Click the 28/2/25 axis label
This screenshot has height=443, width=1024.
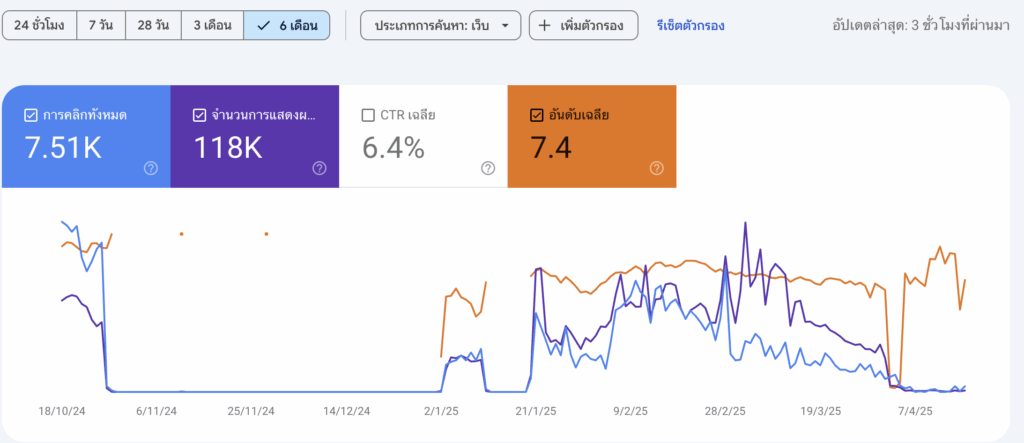[x=725, y=411]
